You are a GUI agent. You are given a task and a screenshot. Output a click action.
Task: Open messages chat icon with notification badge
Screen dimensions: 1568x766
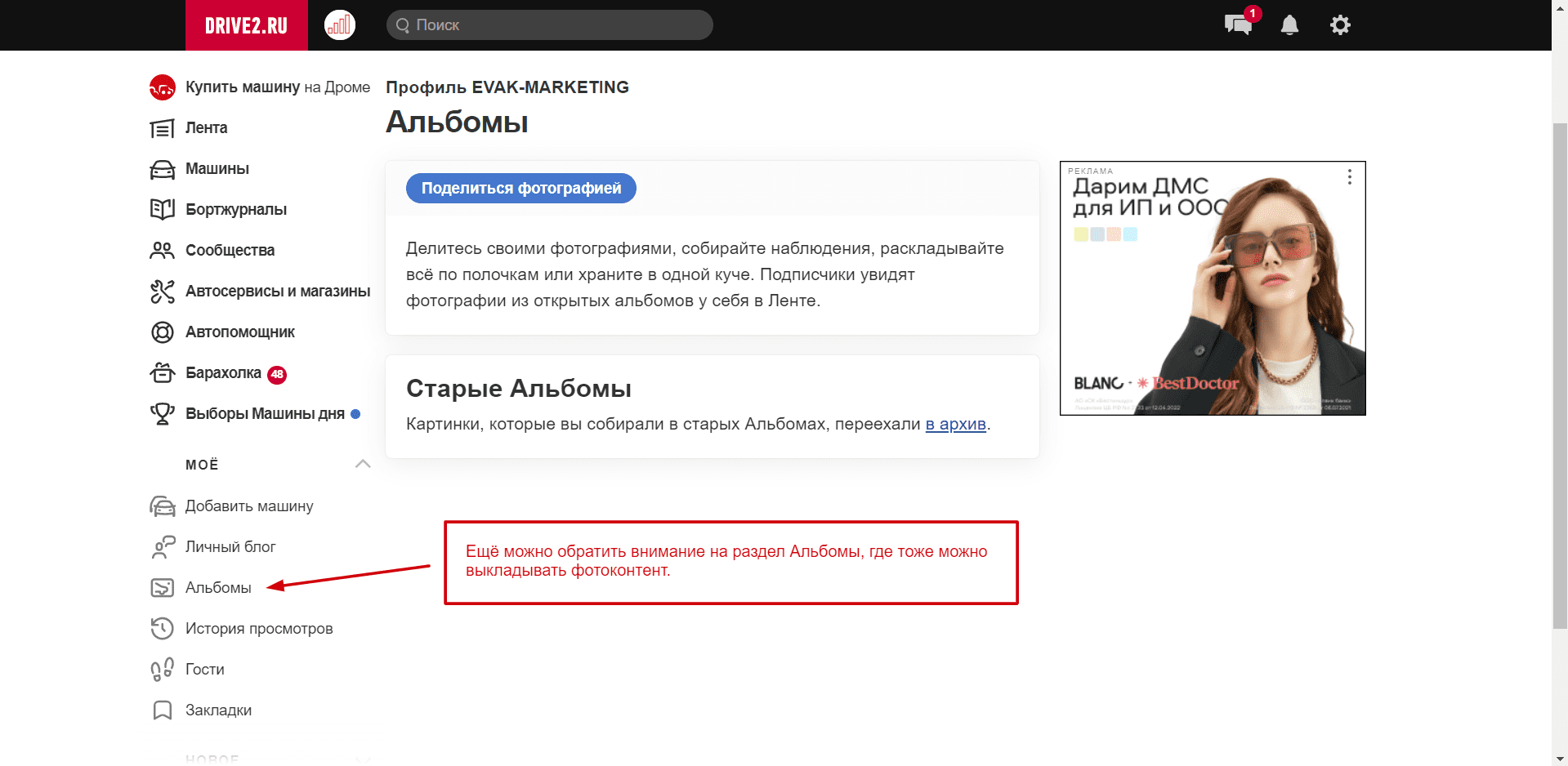pyautogui.click(x=1238, y=24)
